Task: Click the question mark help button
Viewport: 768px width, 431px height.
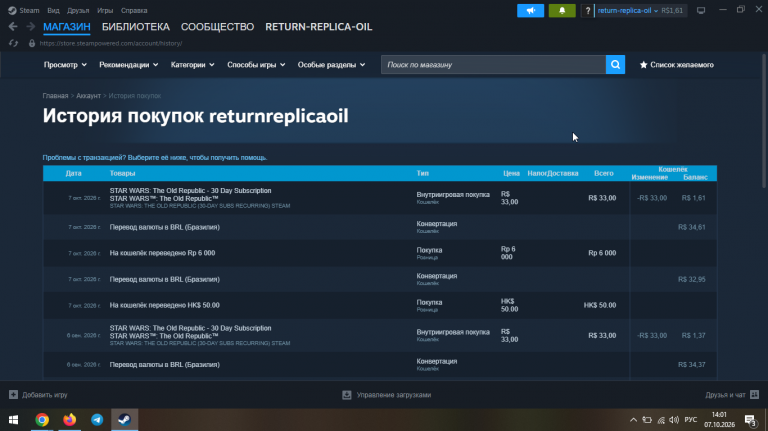Action: (587, 10)
